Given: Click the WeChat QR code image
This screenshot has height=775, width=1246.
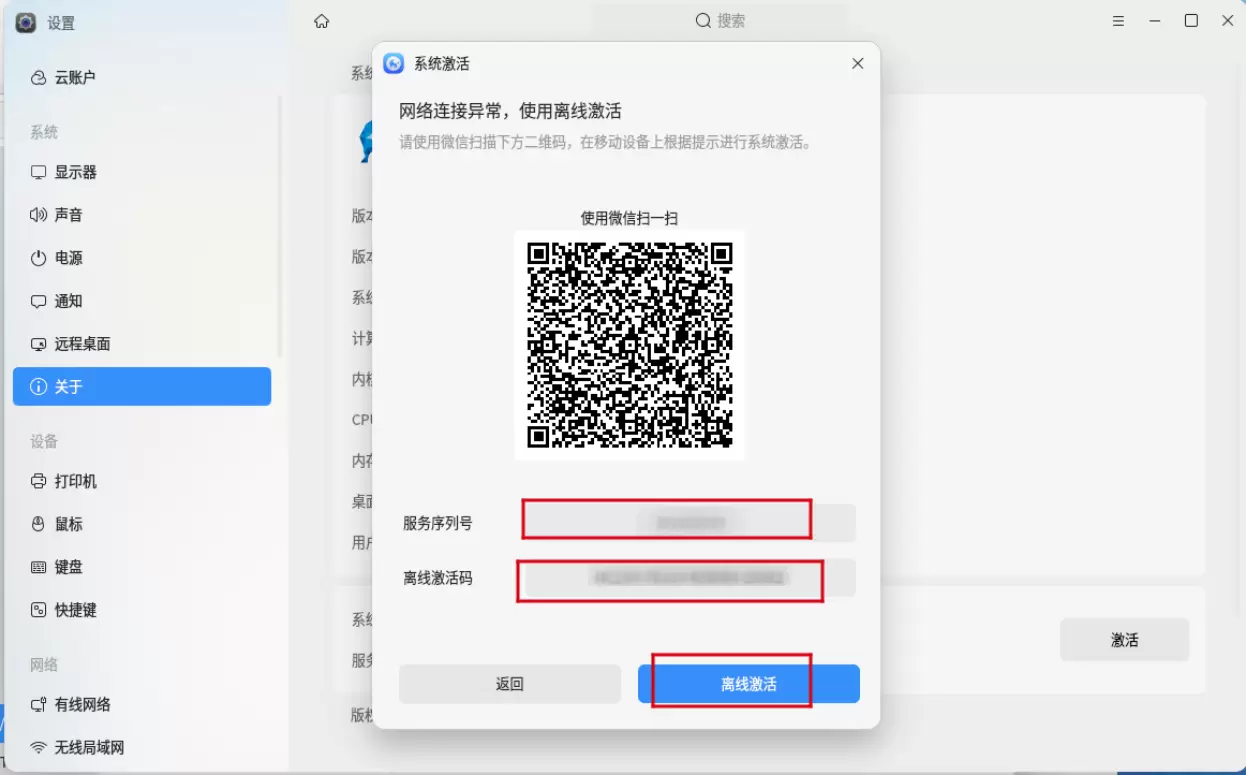Looking at the screenshot, I should 629,345.
